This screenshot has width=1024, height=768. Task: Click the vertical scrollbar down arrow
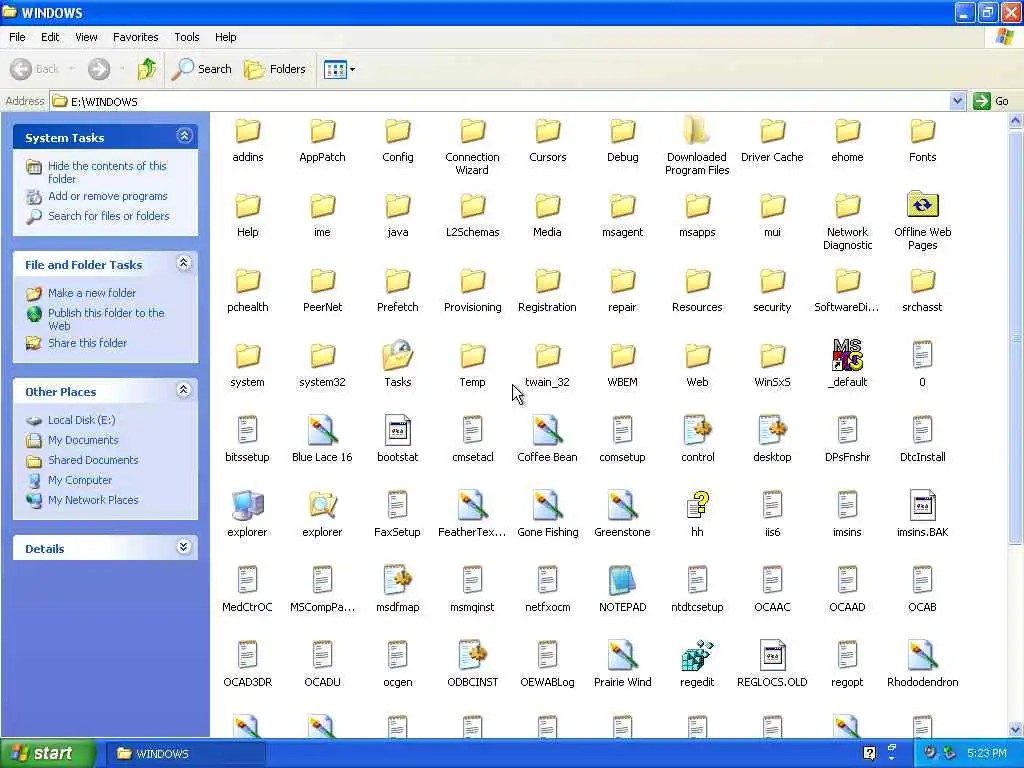(1015, 729)
